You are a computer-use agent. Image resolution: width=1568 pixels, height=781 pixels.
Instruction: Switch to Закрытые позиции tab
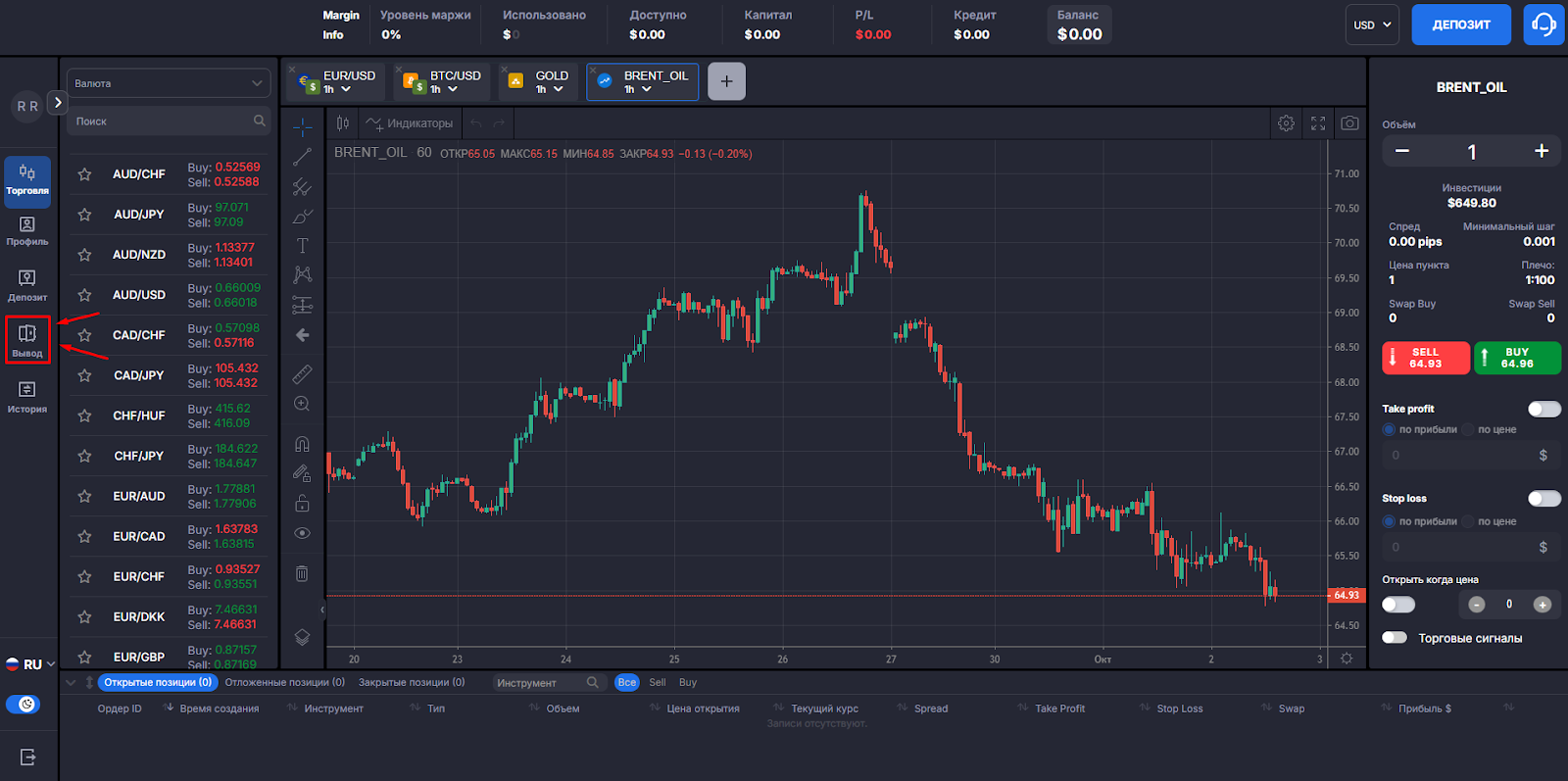click(412, 682)
